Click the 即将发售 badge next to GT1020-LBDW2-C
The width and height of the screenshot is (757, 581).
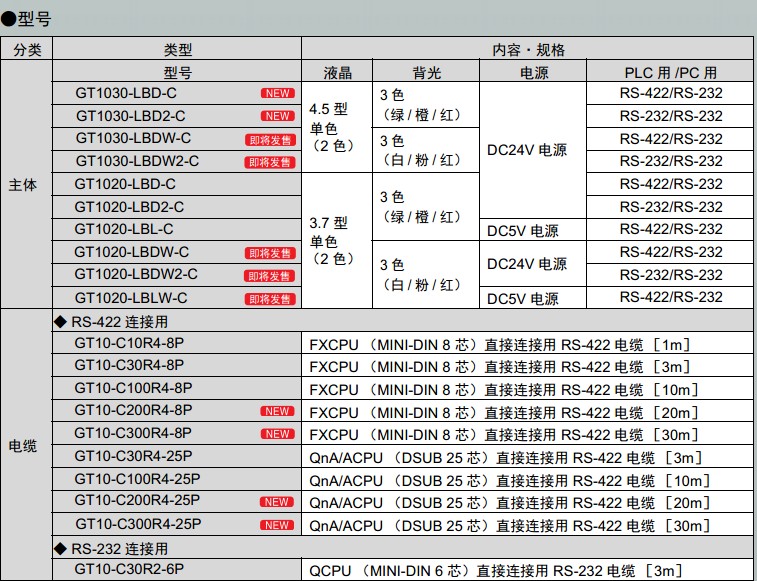coord(270,276)
